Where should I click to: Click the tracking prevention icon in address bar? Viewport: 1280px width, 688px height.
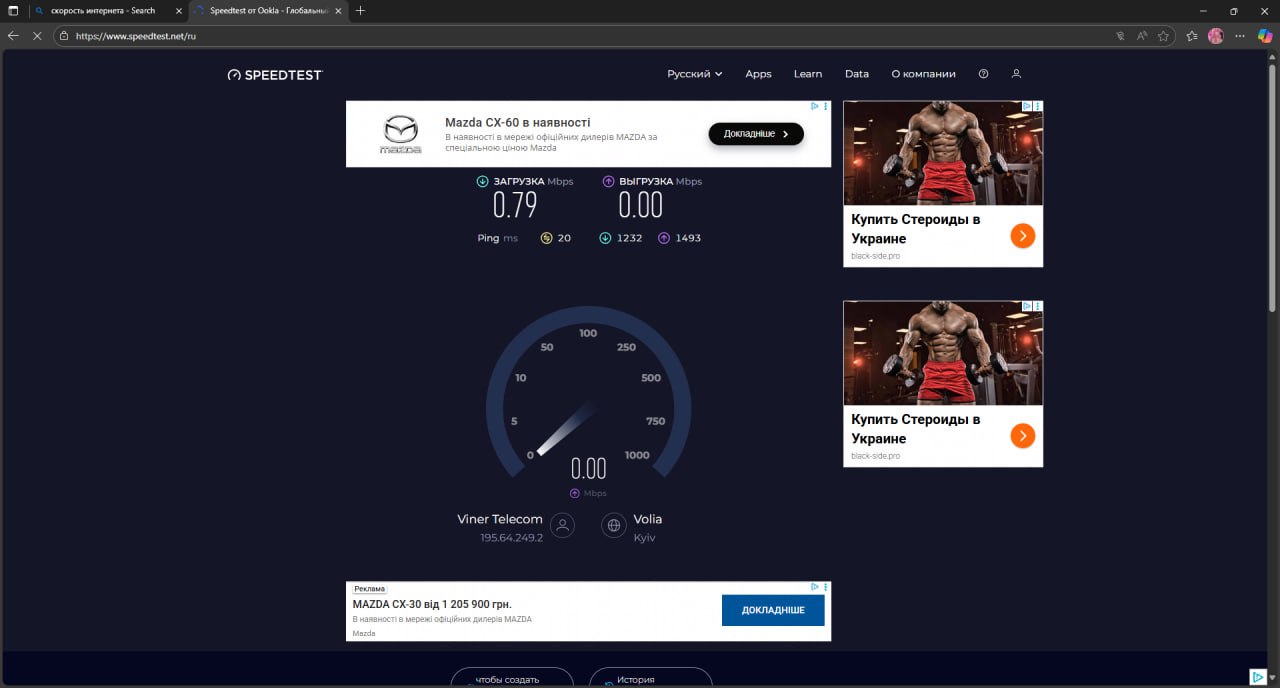(1120, 36)
